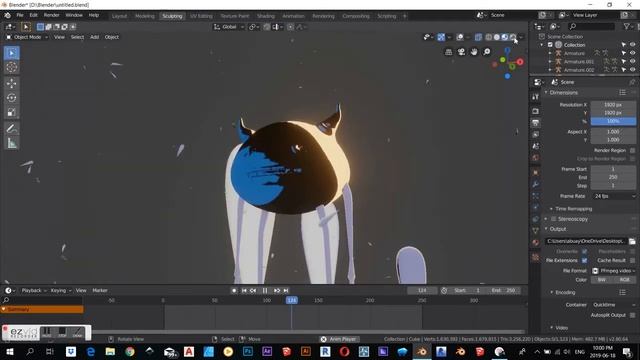This screenshot has height=360, width=640.
Task: Switch to material preview shading
Action: pos(505,37)
